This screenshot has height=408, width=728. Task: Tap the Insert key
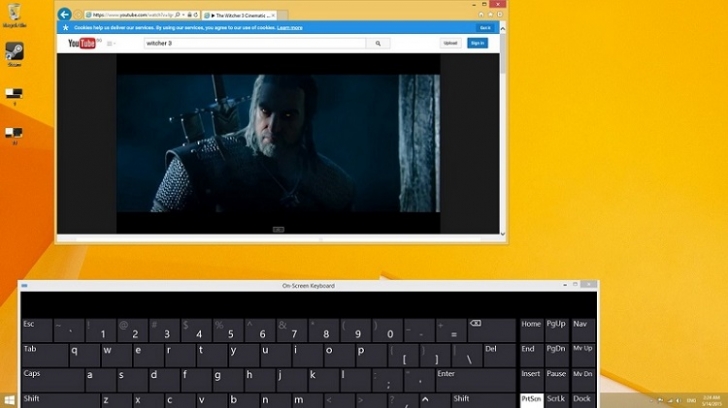[x=531, y=380]
